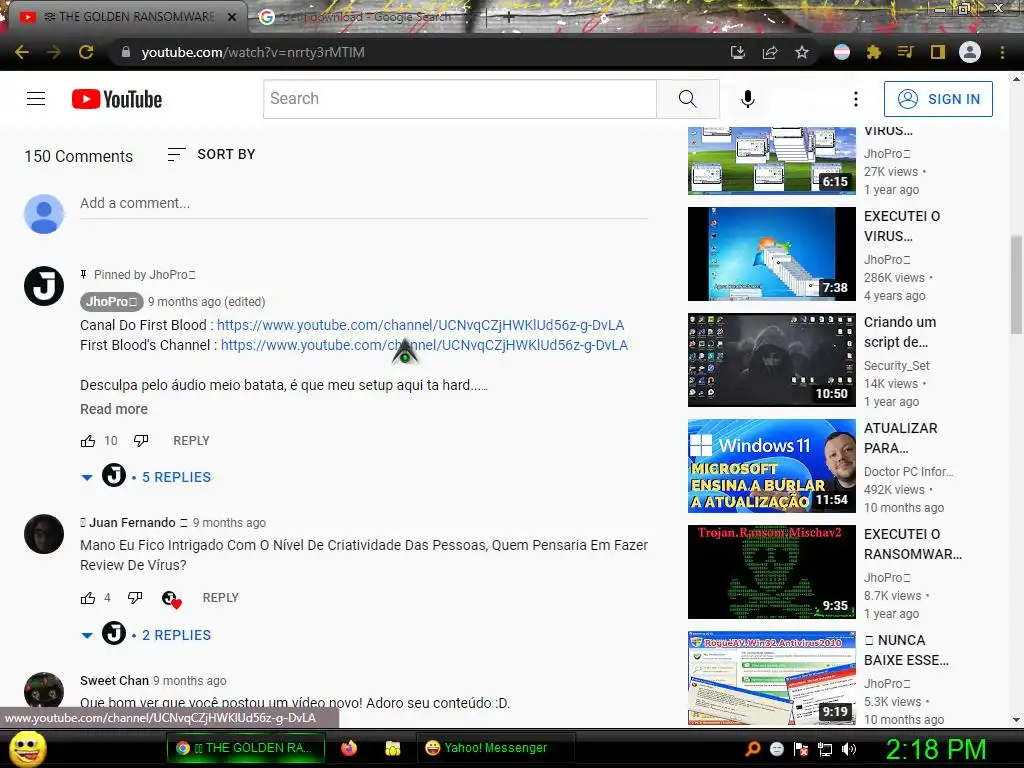Click the tray search magnifier icon
The width and height of the screenshot is (1024, 768).
pyautogui.click(x=753, y=749)
